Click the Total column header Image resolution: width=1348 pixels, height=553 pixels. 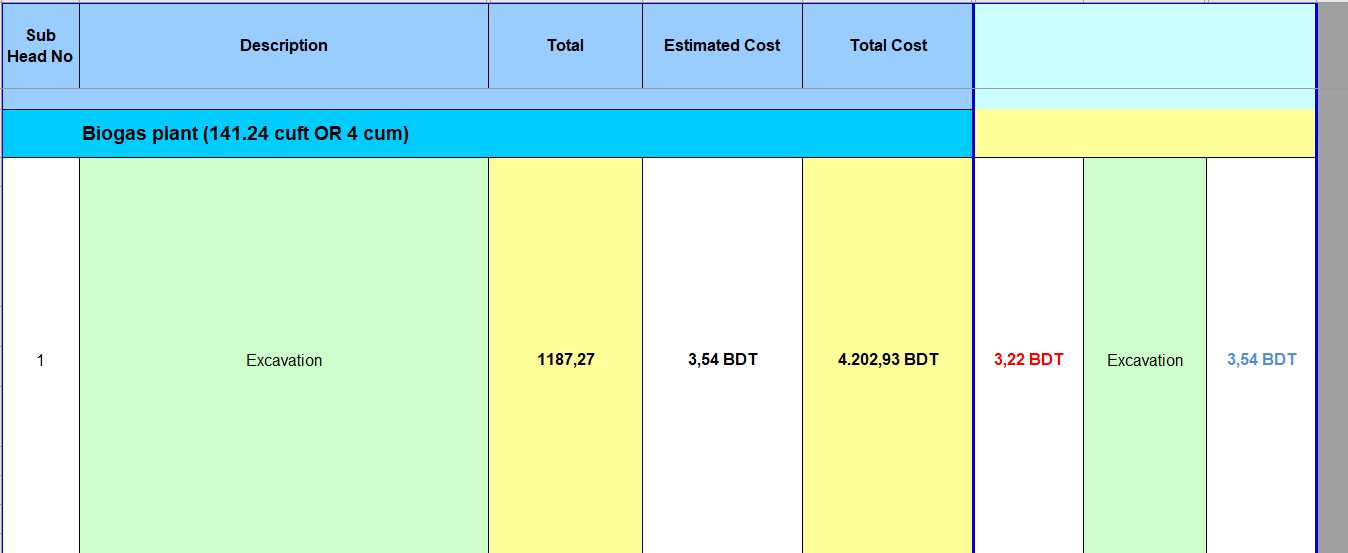click(x=565, y=46)
